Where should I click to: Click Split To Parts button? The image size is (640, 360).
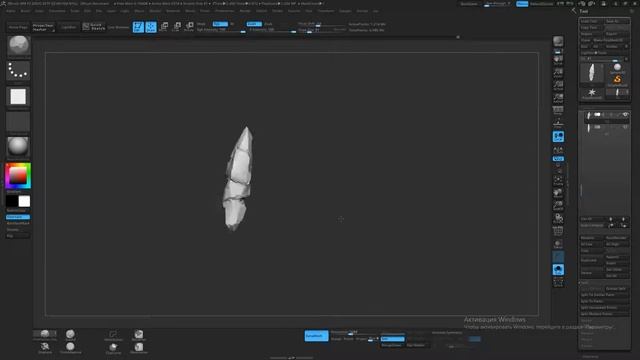point(604,301)
